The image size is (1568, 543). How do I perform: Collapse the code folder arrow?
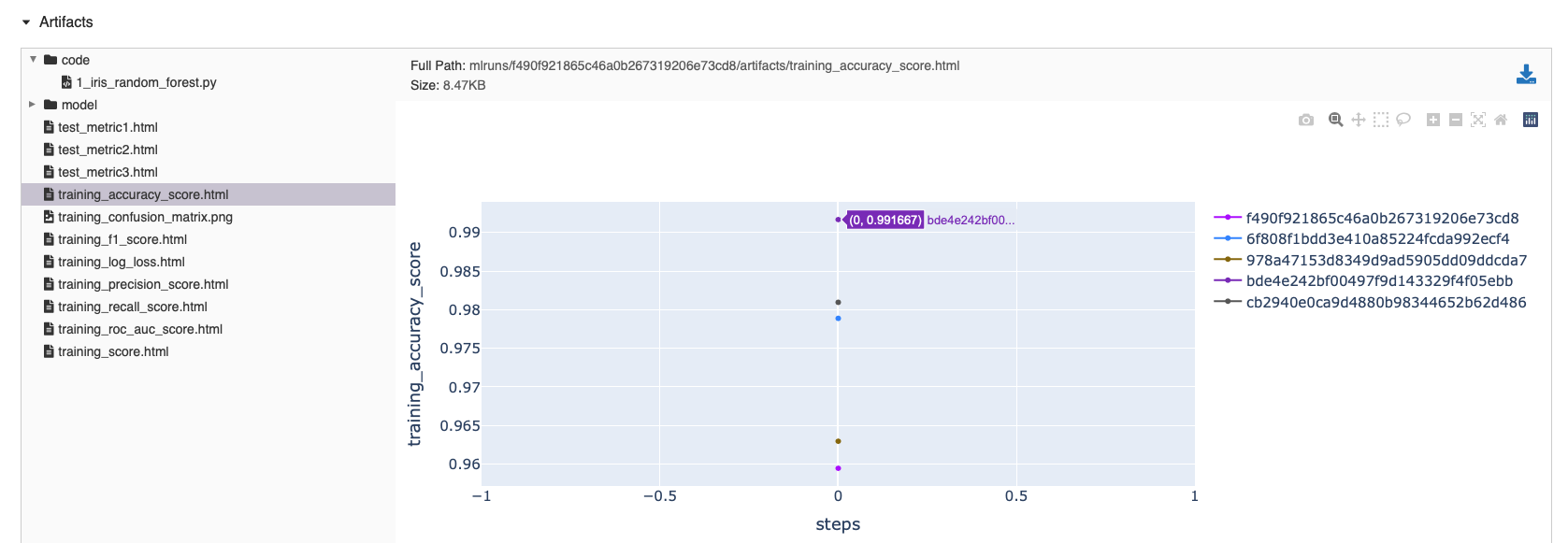click(x=34, y=60)
